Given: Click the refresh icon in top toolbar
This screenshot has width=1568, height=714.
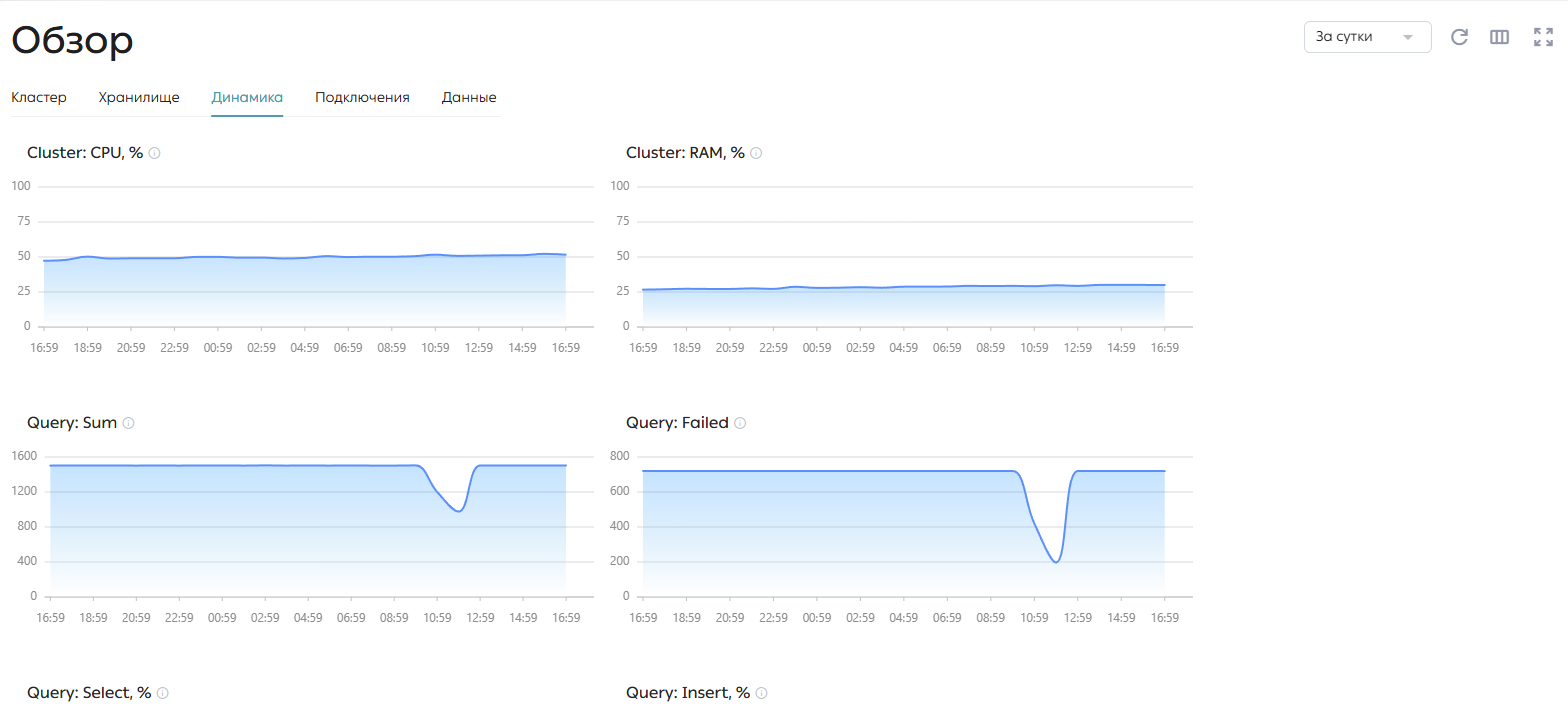Looking at the screenshot, I should point(1459,37).
